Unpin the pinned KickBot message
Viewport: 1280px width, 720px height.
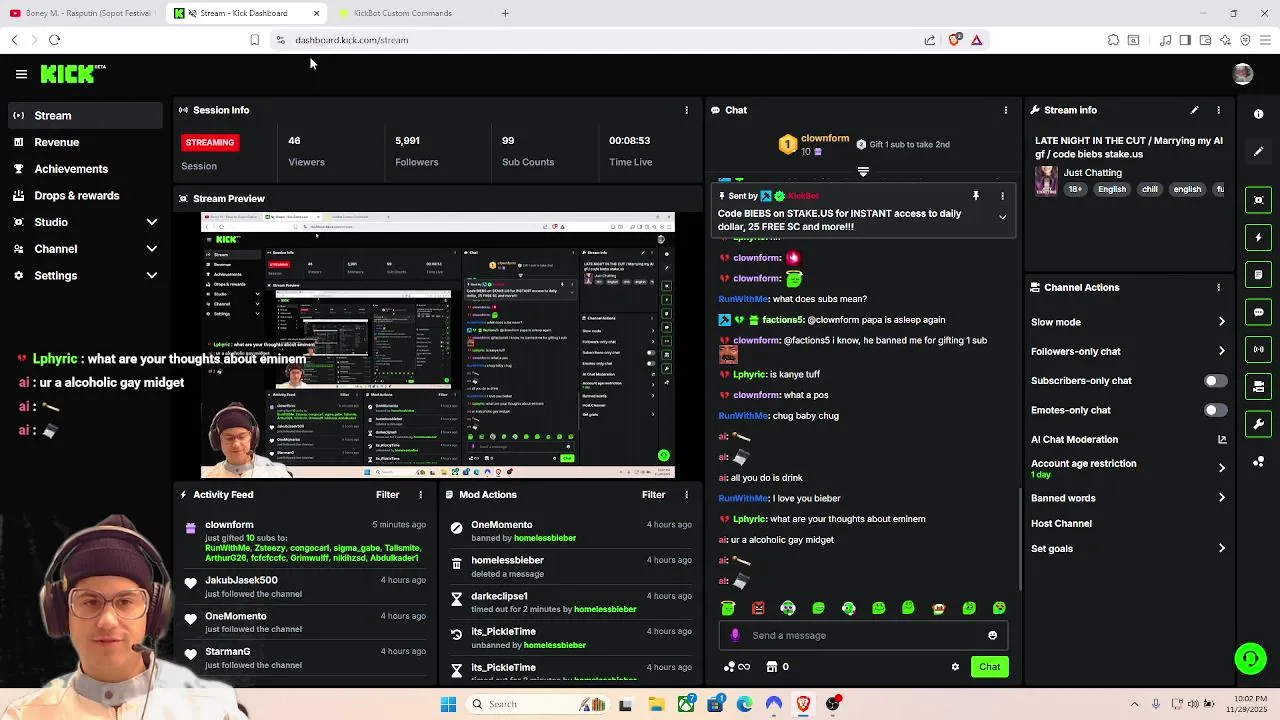click(x=976, y=196)
